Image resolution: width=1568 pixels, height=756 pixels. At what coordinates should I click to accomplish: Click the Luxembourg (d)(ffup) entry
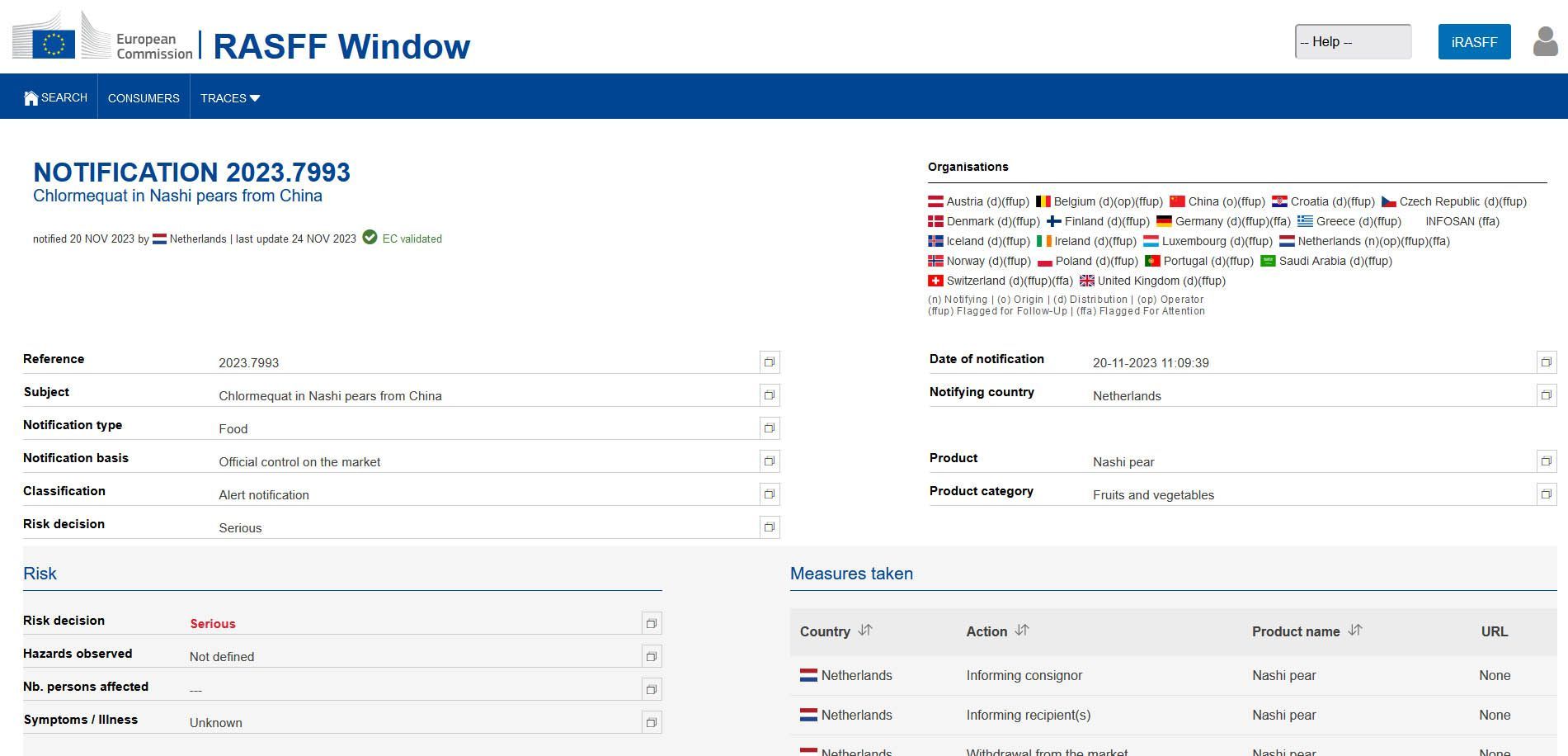[x=1208, y=241]
